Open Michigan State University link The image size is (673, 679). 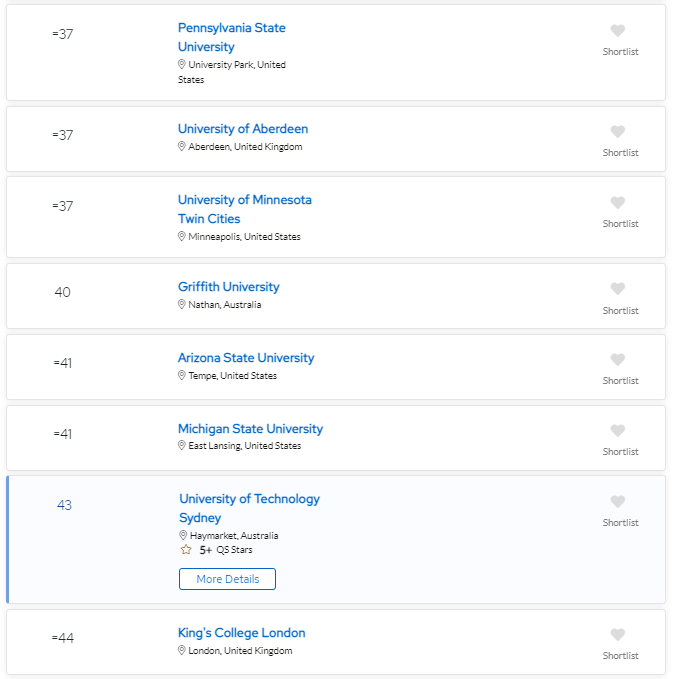(x=250, y=429)
